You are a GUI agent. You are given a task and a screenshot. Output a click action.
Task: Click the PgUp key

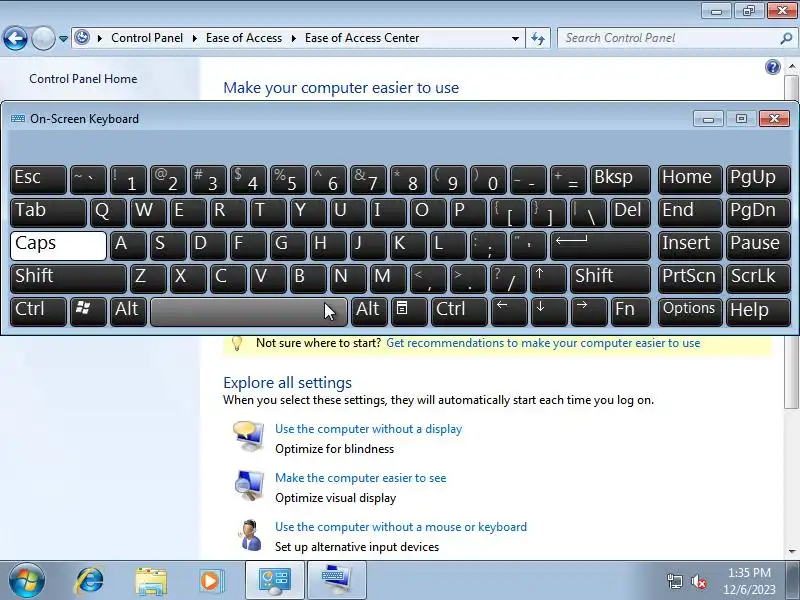tap(758, 180)
